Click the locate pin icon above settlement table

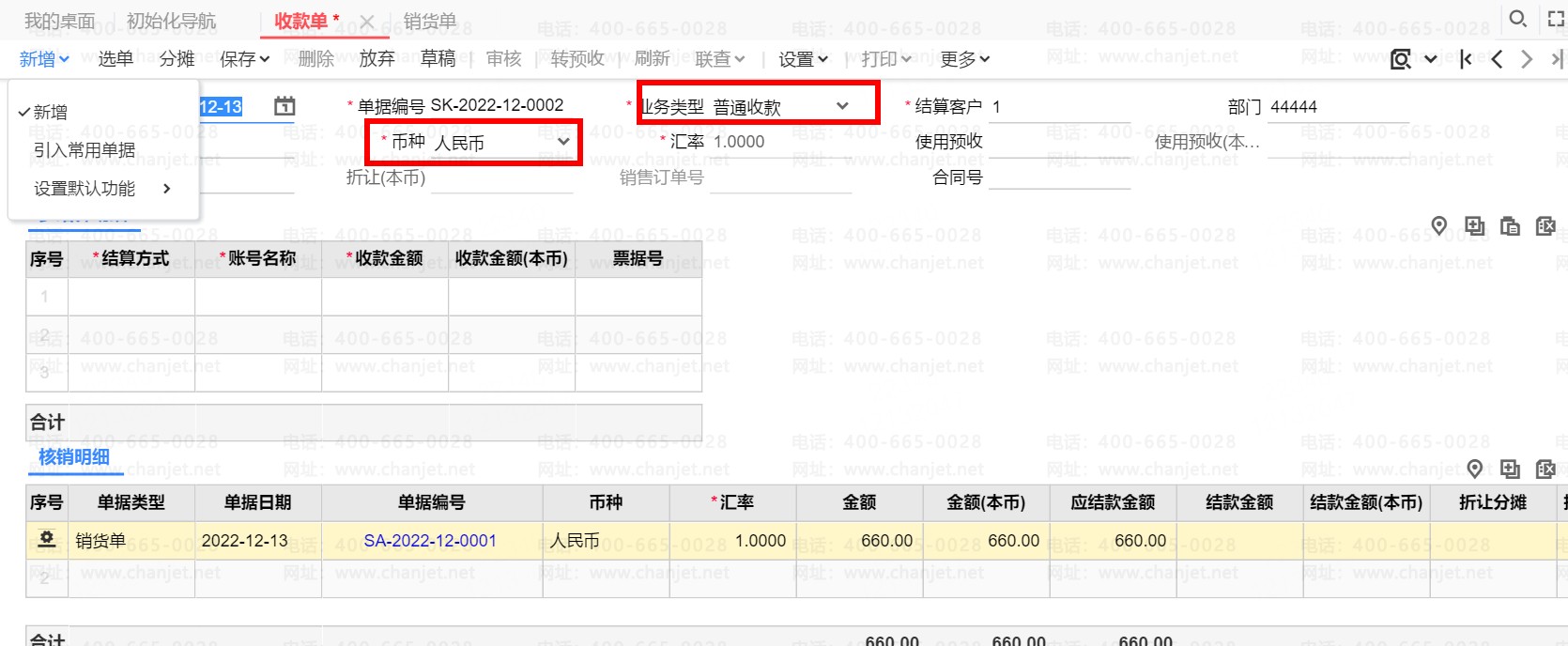point(1438,225)
